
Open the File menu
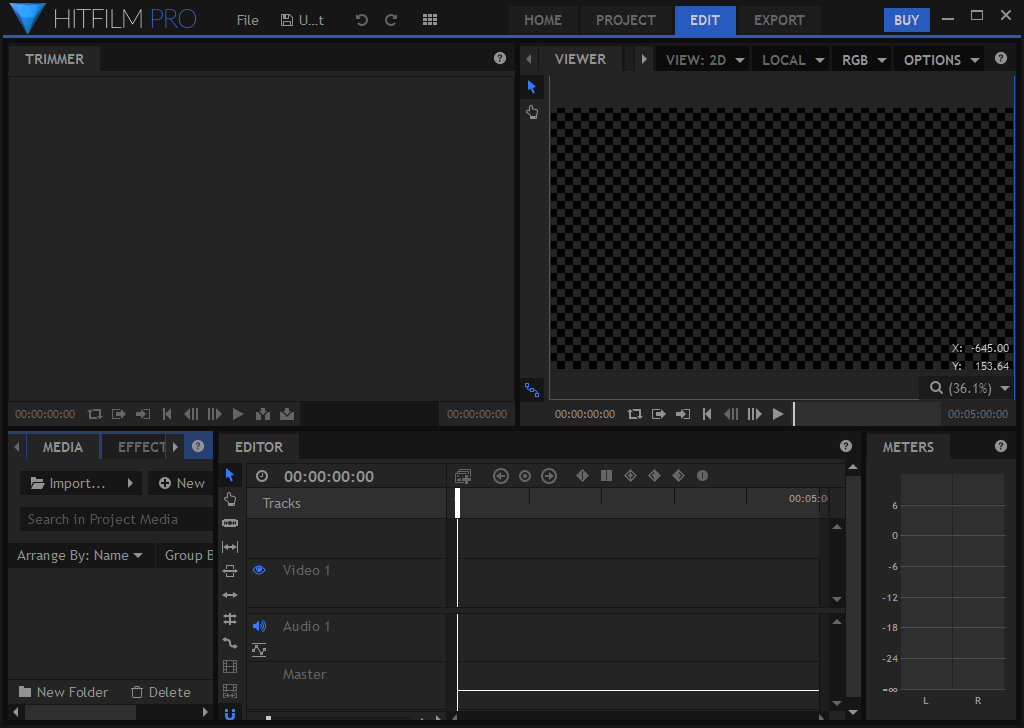[247, 20]
